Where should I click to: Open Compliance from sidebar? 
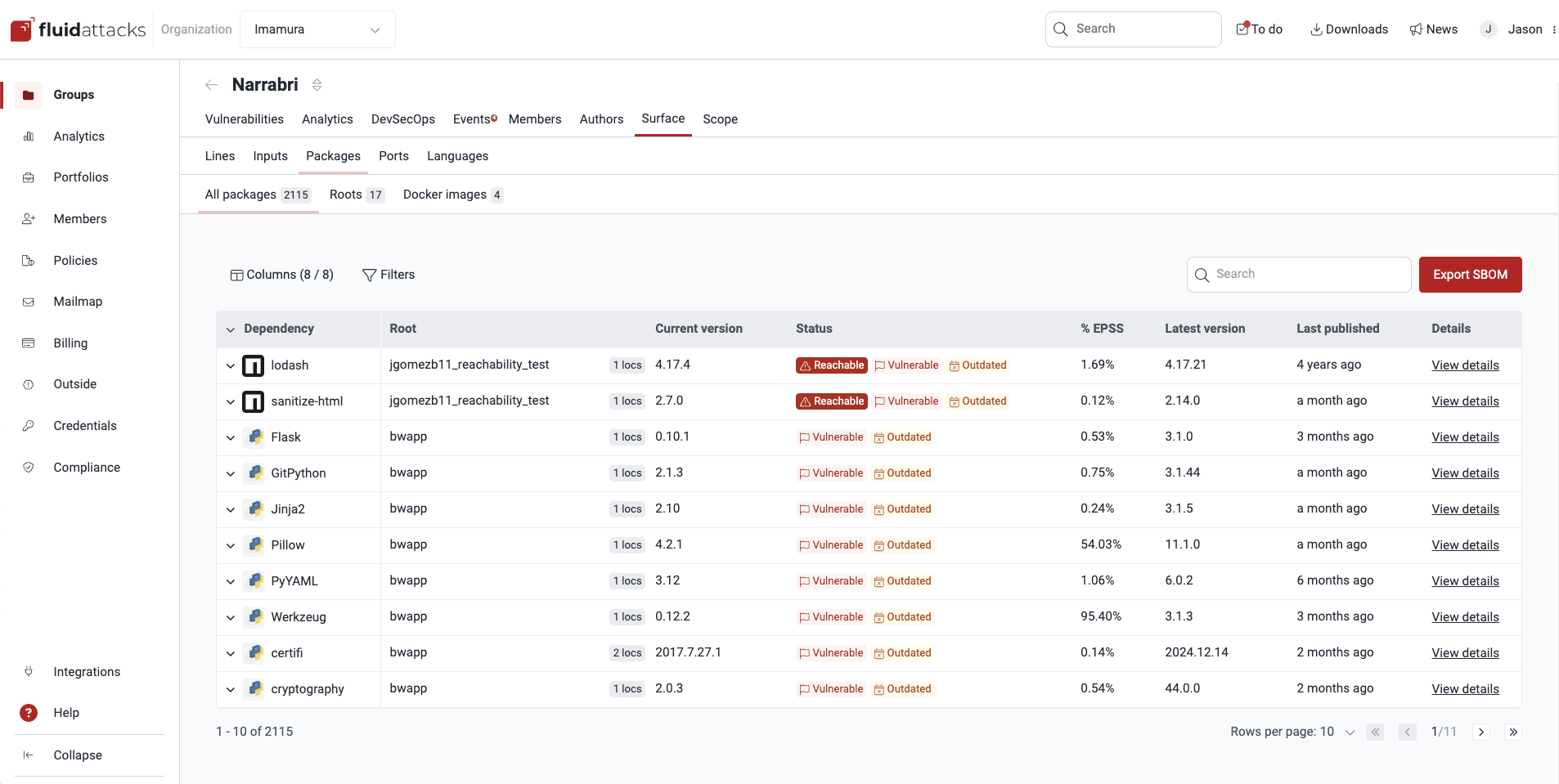coord(87,468)
